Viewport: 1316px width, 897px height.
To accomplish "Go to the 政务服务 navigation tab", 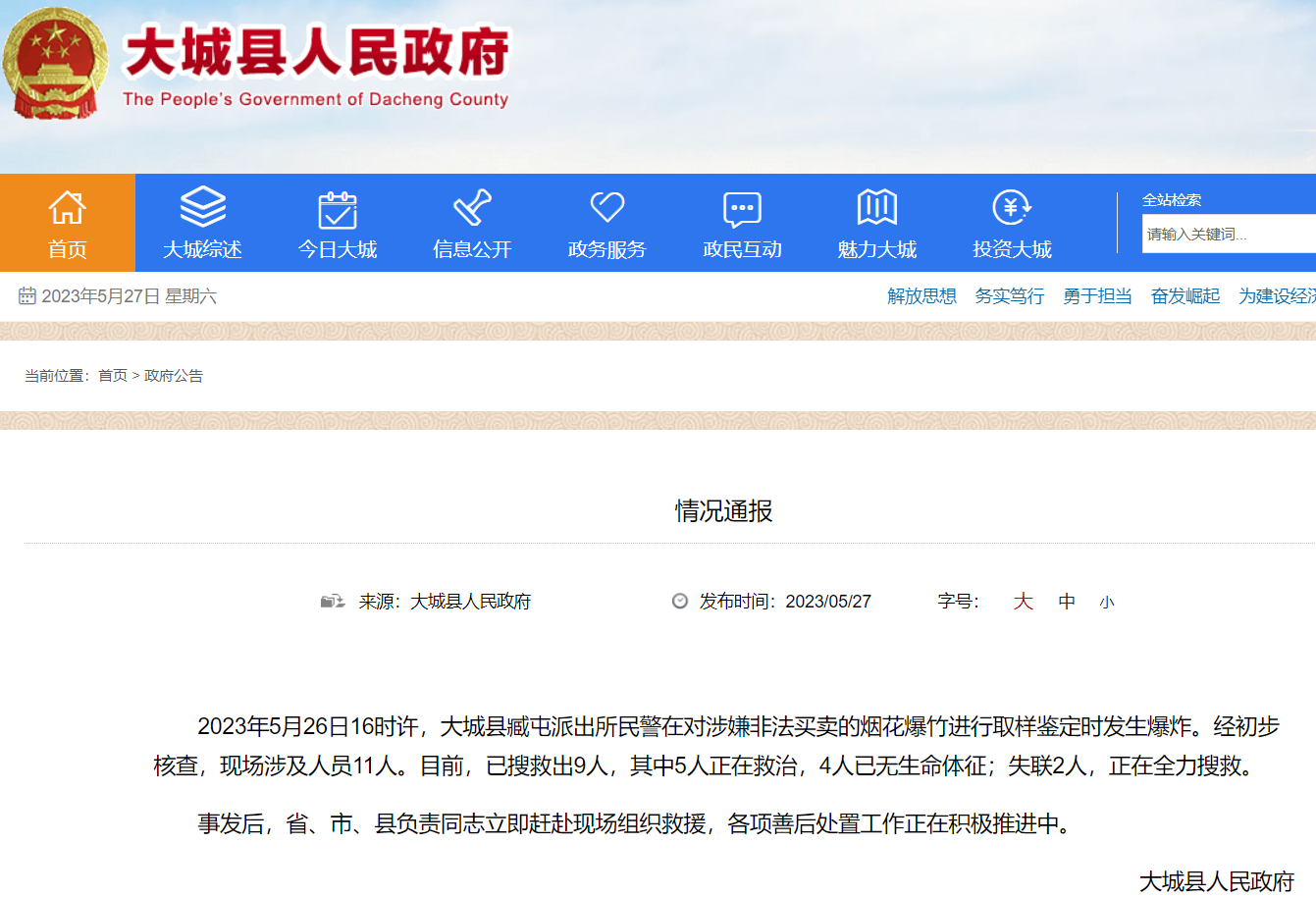I will click(606, 249).
